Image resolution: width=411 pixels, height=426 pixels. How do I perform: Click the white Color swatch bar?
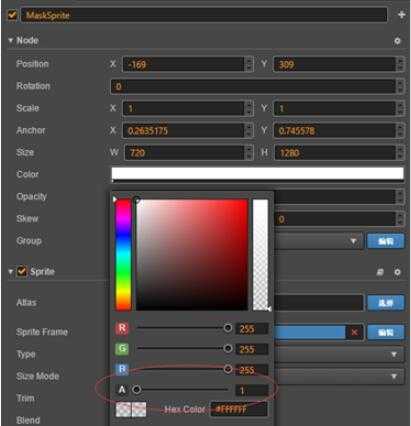pyautogui.click(x=257, y=175)
